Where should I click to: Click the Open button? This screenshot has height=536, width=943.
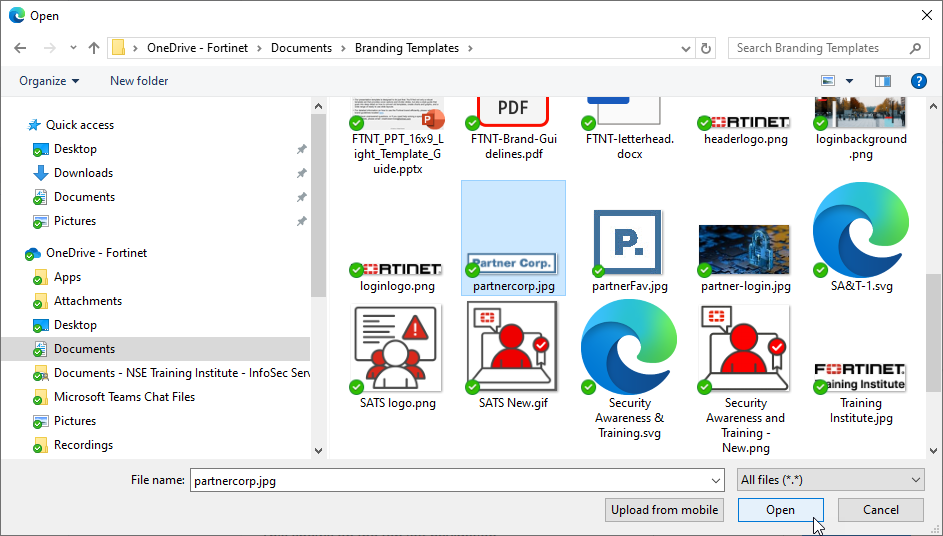[x=781, y=510]
